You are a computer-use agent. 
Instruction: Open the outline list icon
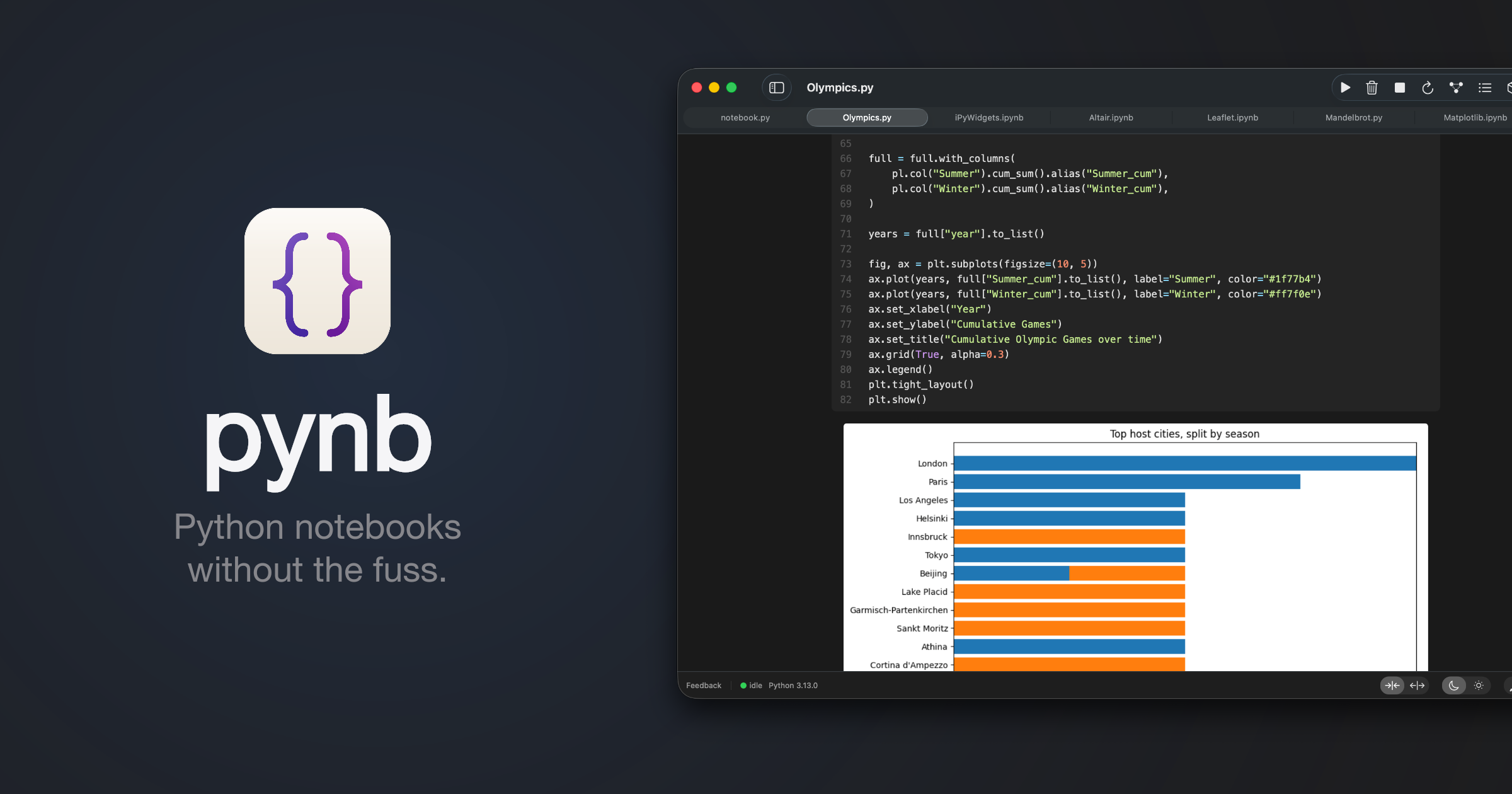click(x=1485, y=88)
